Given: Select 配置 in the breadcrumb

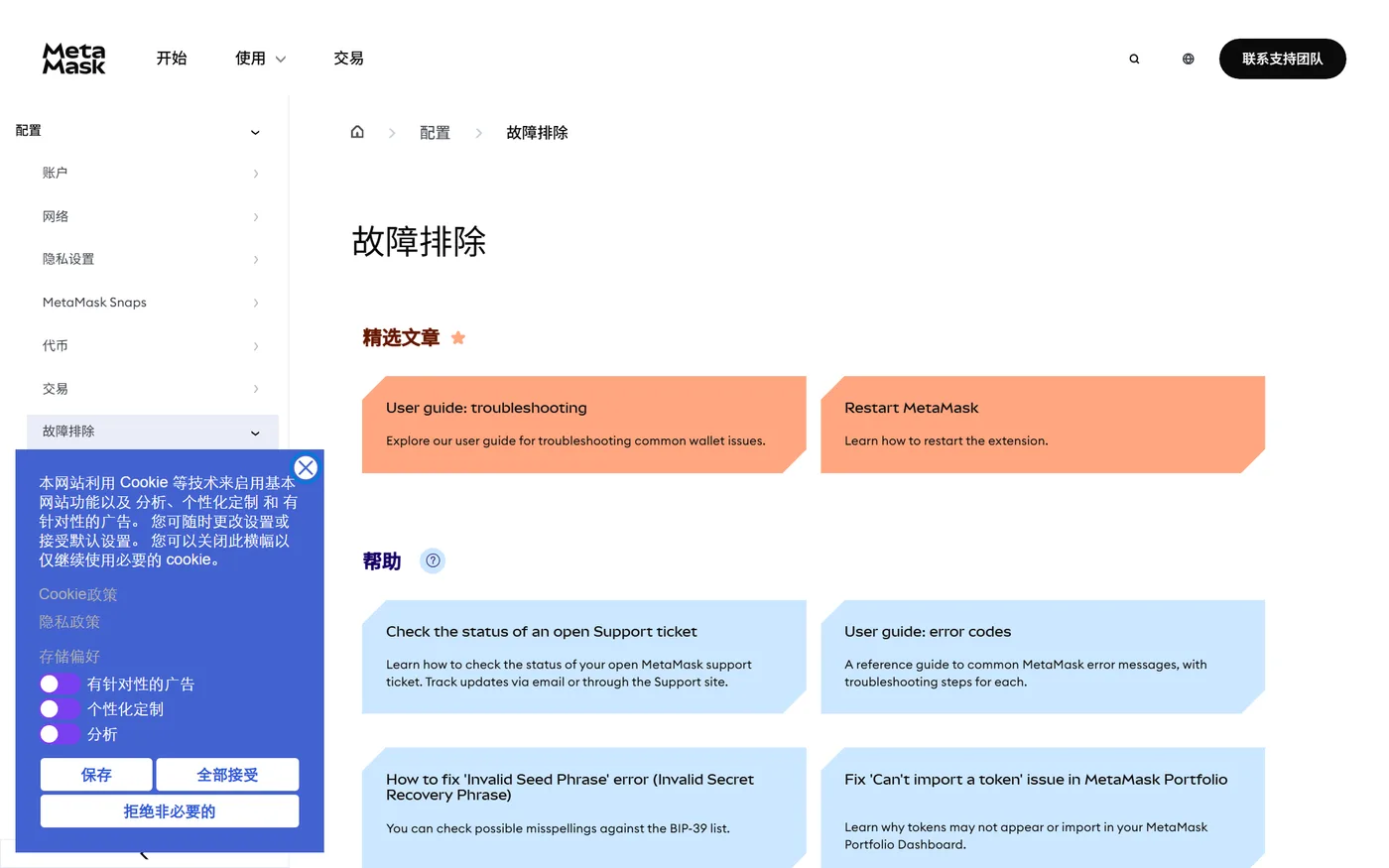Looking at the screenshot, I should click(x=435, y=133).
